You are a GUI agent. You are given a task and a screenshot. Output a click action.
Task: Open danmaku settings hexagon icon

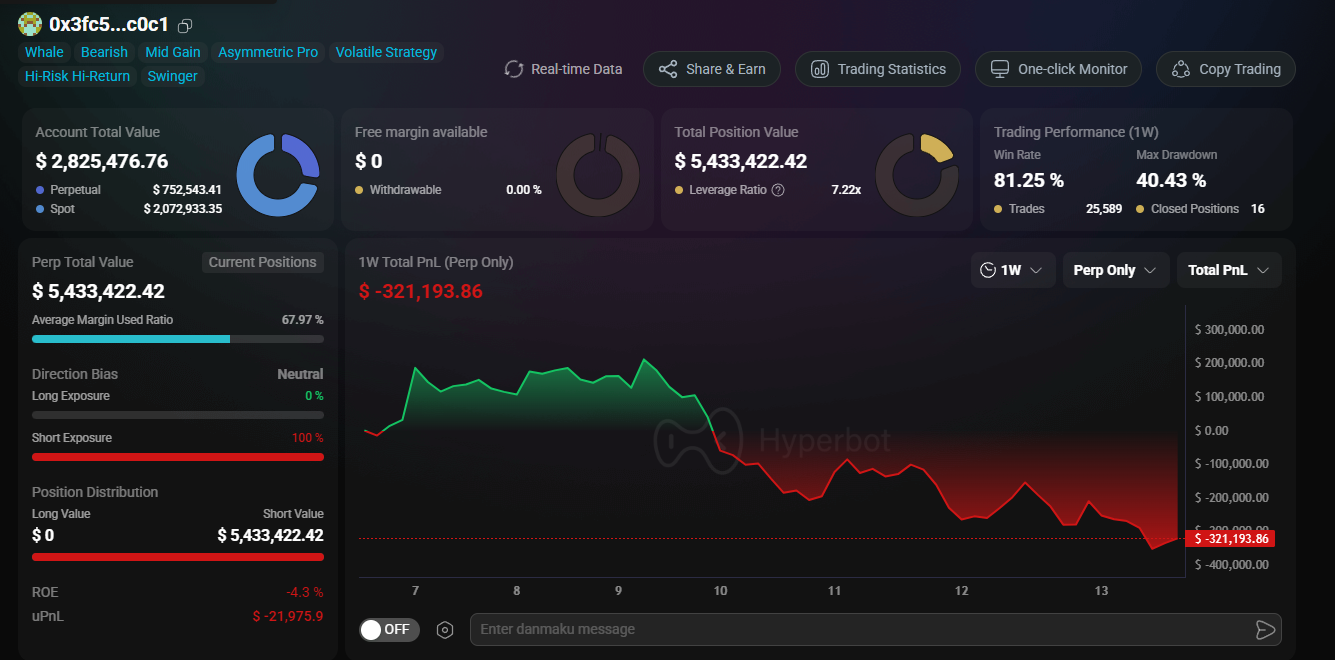click(x=445, y=630)
